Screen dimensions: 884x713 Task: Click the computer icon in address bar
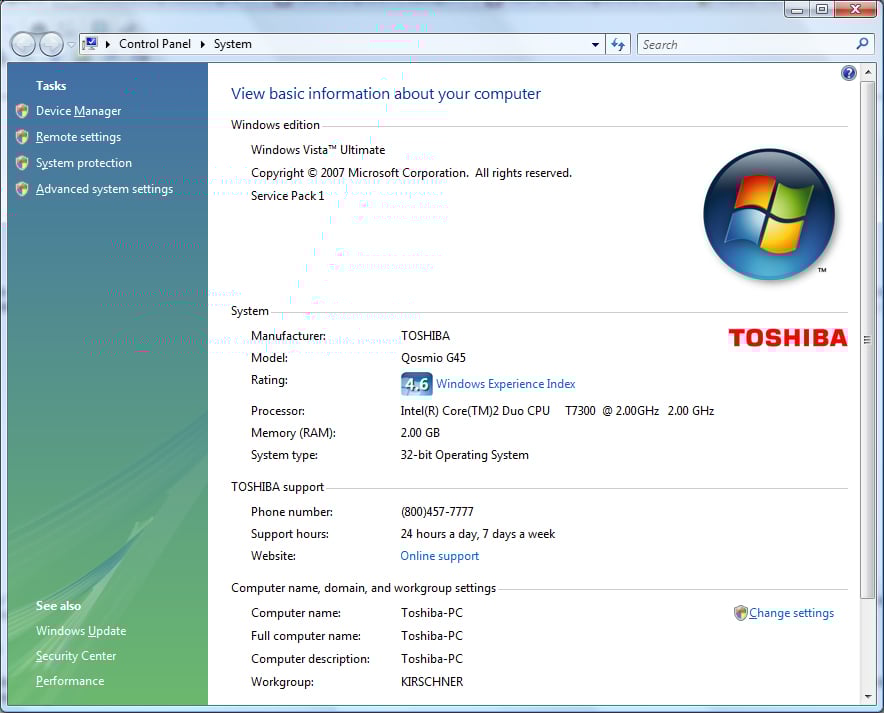(90, 43)
